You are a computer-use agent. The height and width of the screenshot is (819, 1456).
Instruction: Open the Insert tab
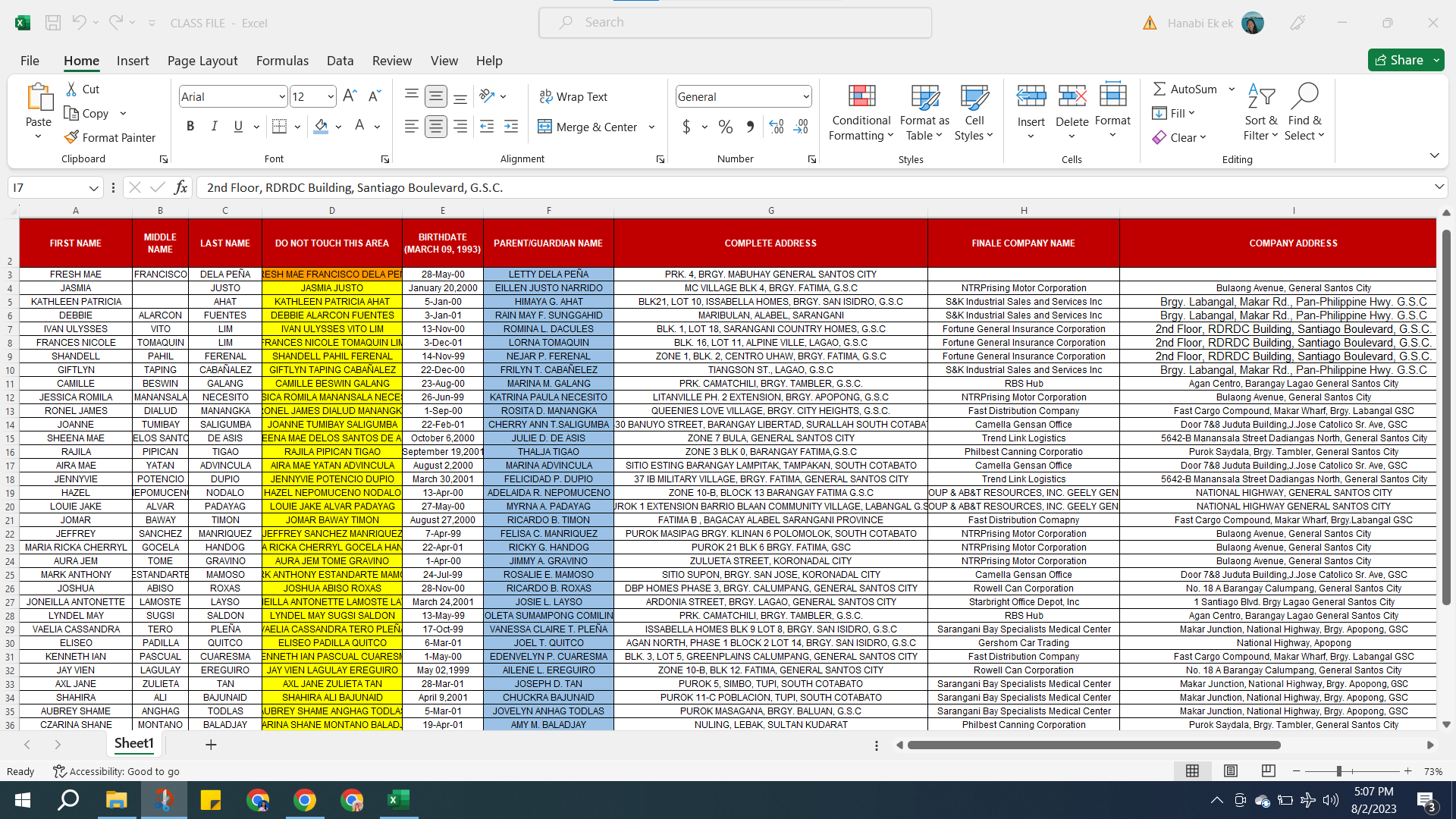click(133, 61)
